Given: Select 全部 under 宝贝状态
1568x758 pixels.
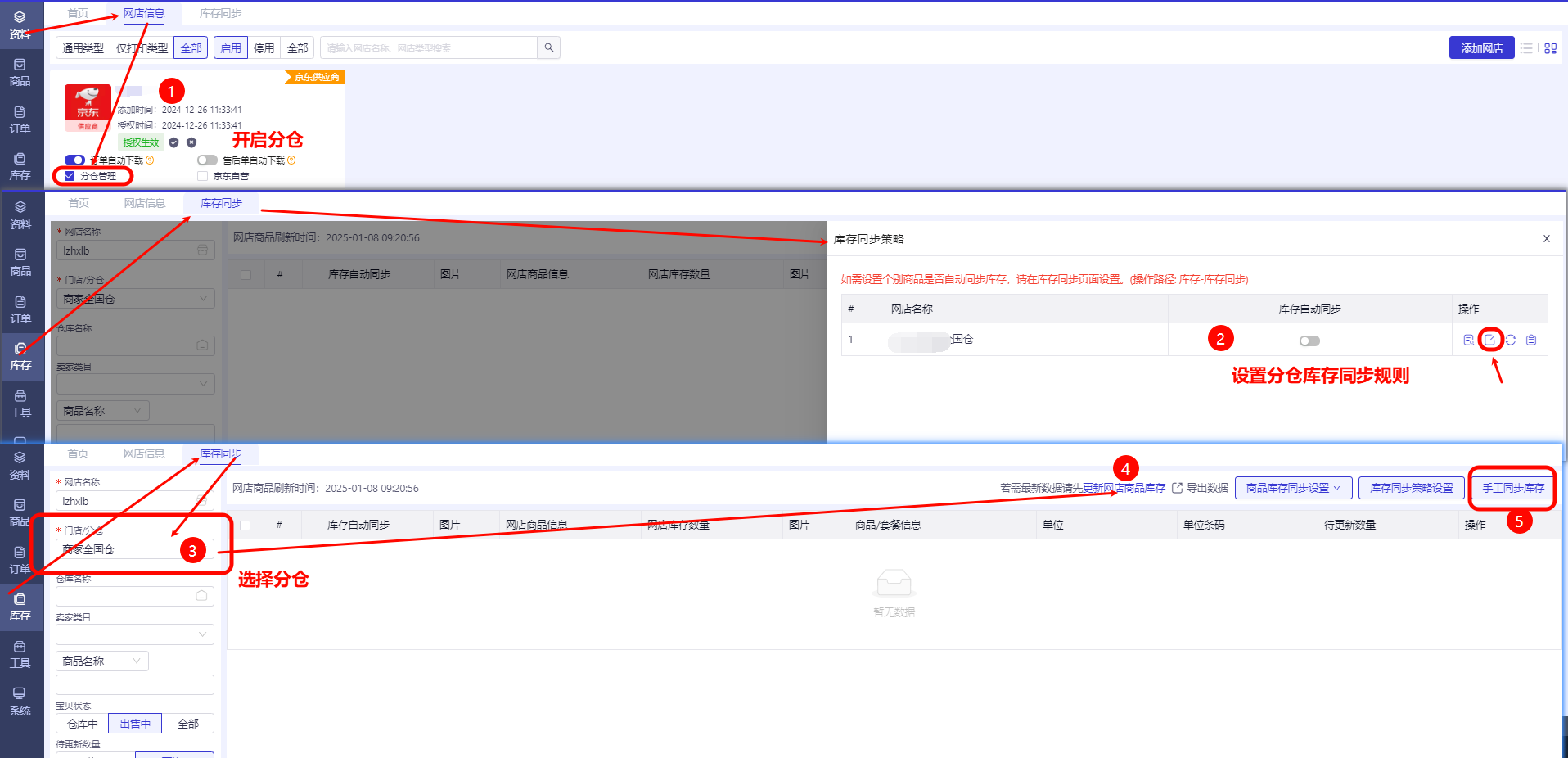Looking at the screenshot, I should [x=188, y=724].
